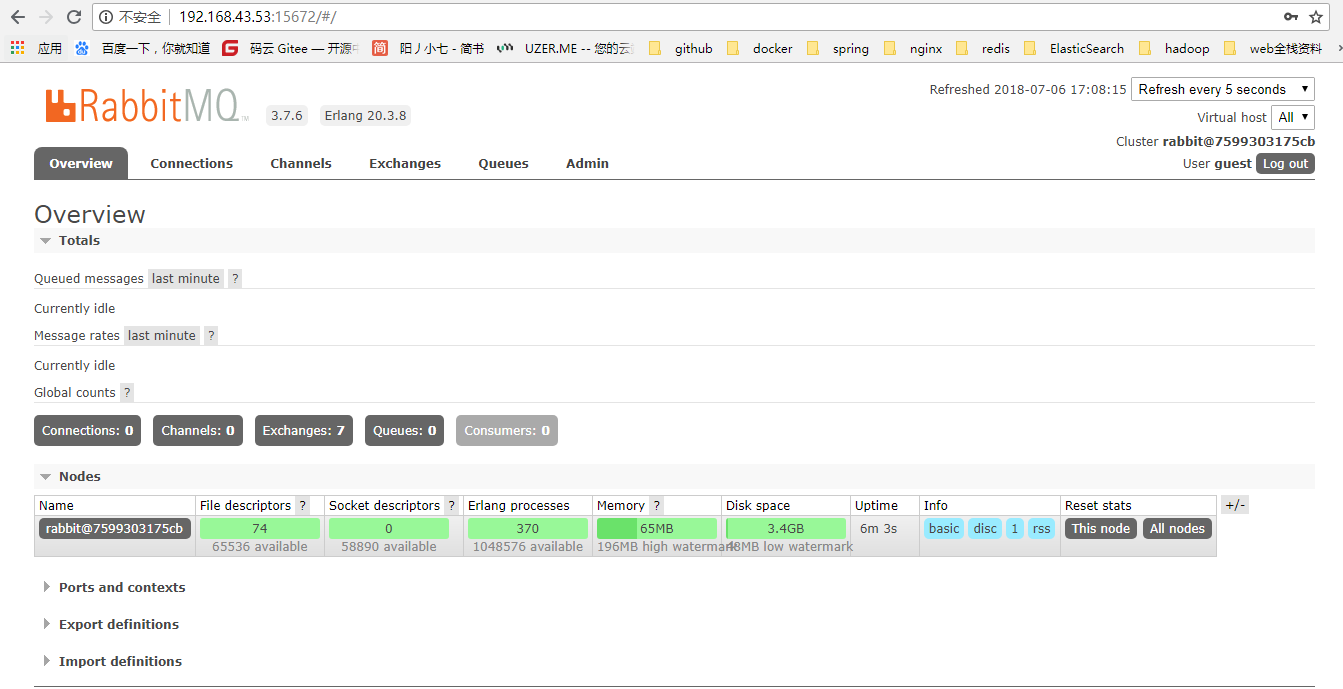This screenshot has width=1343, height=689.
Task: Click the Memory 65MB usage bar
Action: click(657, 529)
